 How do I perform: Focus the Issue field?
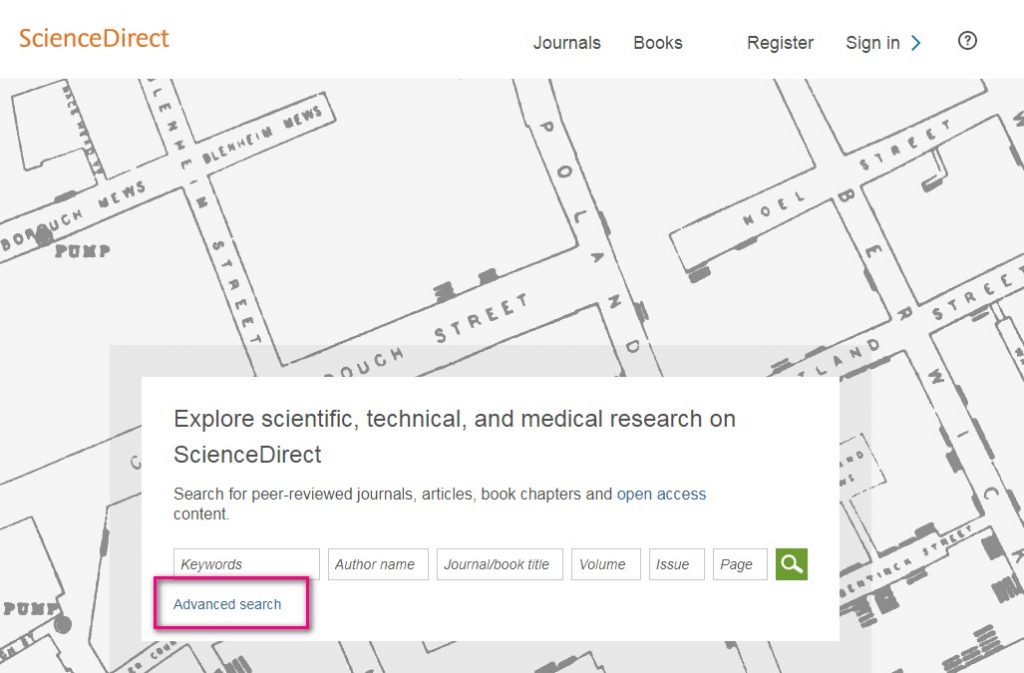[677, 564]
